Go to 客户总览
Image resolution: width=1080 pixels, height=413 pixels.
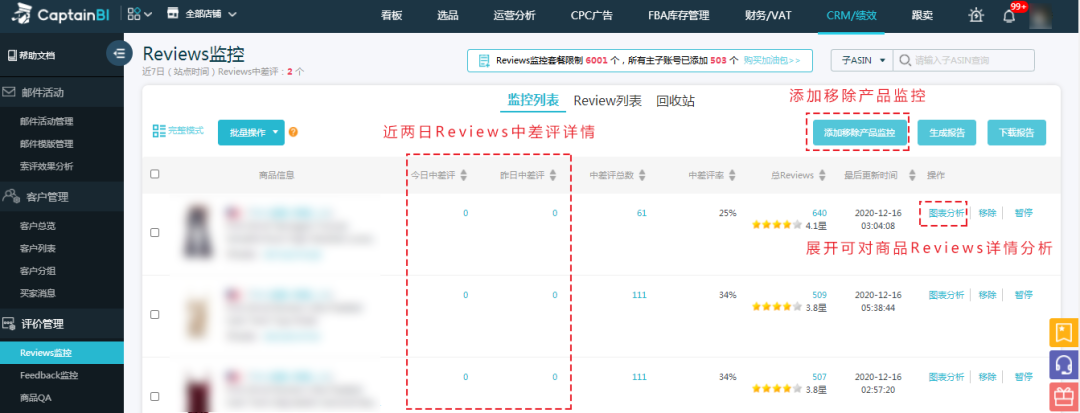pyautogui.click(x=38, y=226)
